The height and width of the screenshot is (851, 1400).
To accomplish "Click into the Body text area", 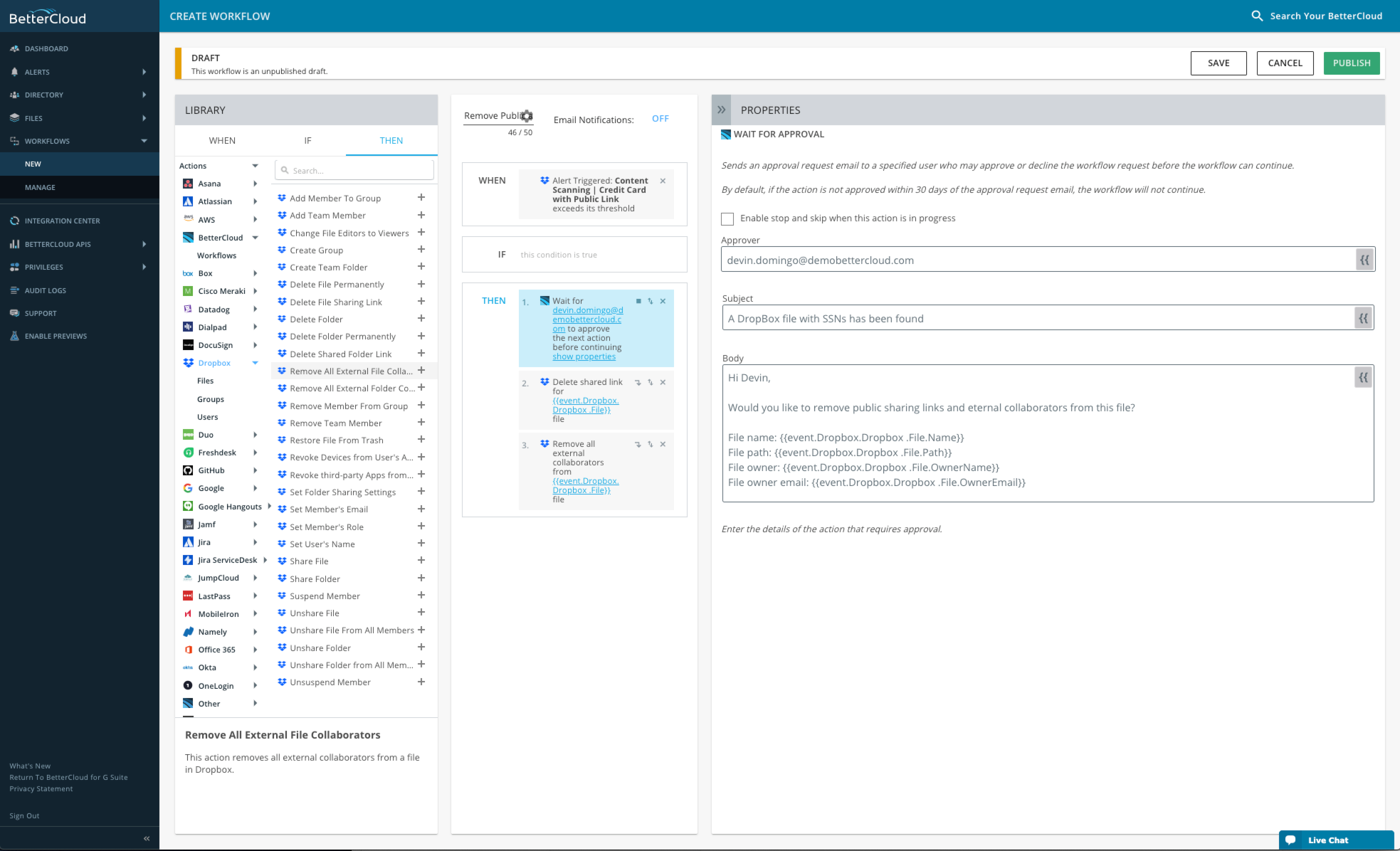I will [1048, 433].
